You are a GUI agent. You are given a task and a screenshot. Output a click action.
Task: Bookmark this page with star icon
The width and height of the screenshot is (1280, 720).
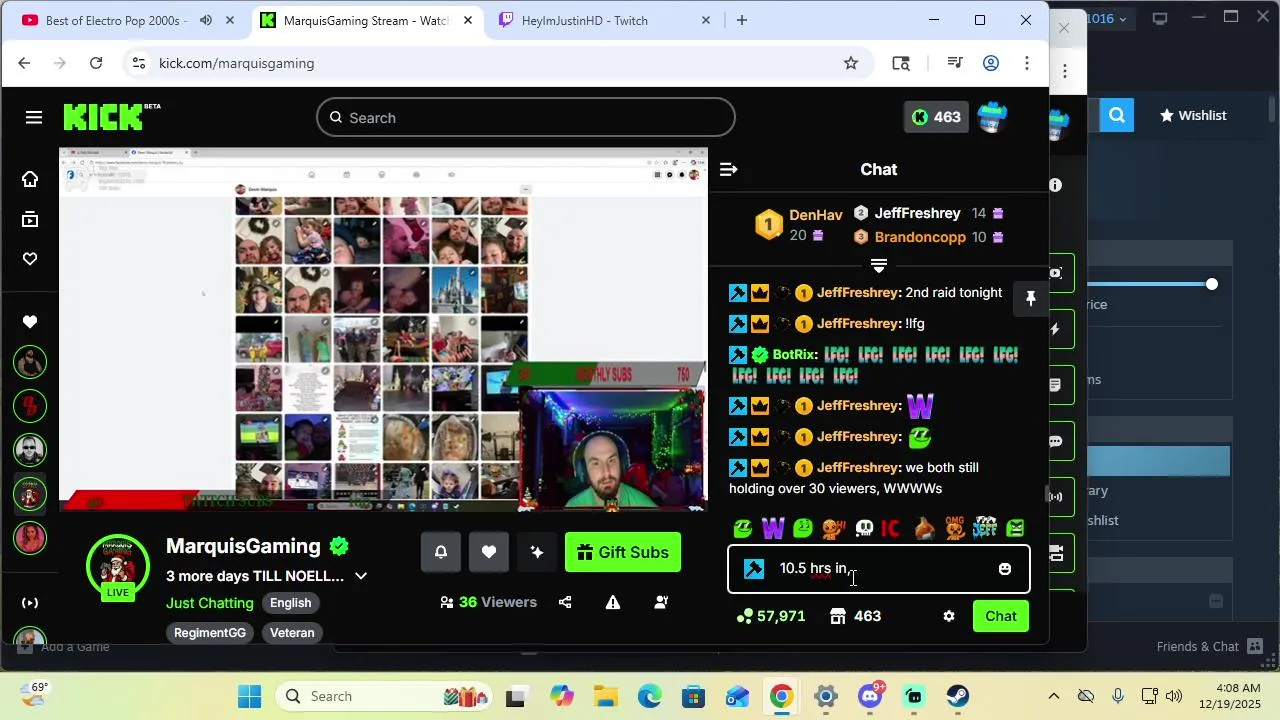coord(851,63)
